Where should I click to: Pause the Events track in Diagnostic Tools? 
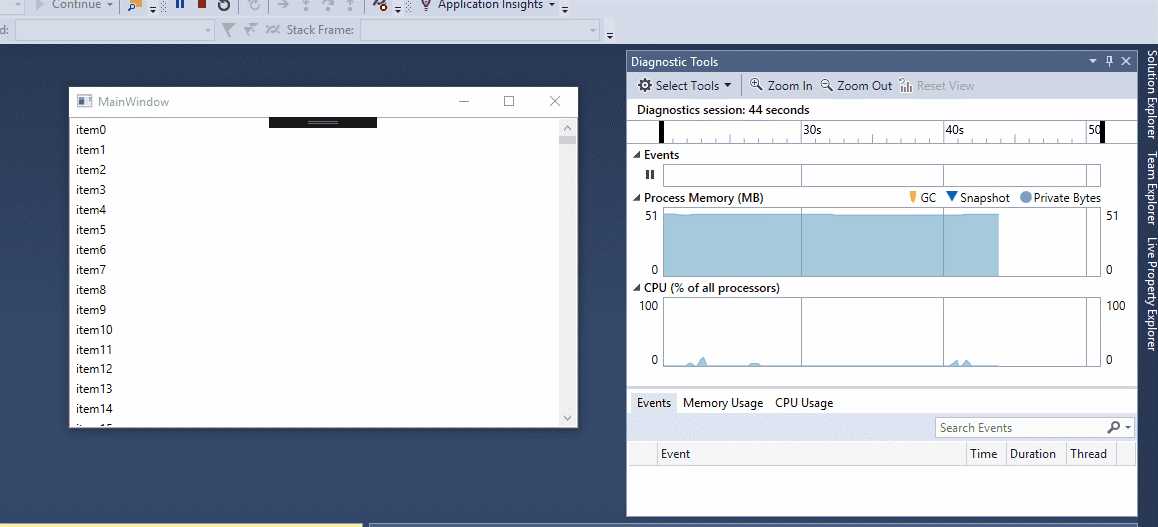650,175
